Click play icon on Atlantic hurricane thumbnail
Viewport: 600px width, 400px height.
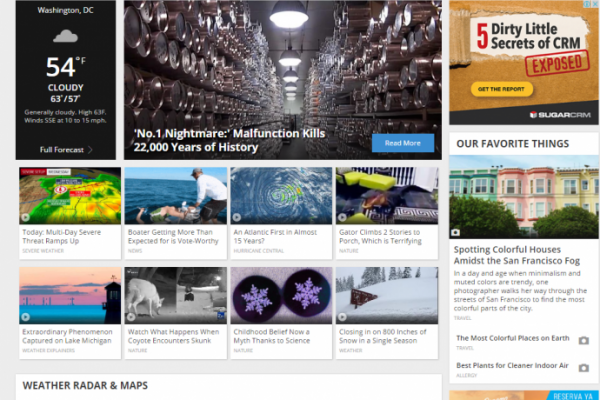238,217
